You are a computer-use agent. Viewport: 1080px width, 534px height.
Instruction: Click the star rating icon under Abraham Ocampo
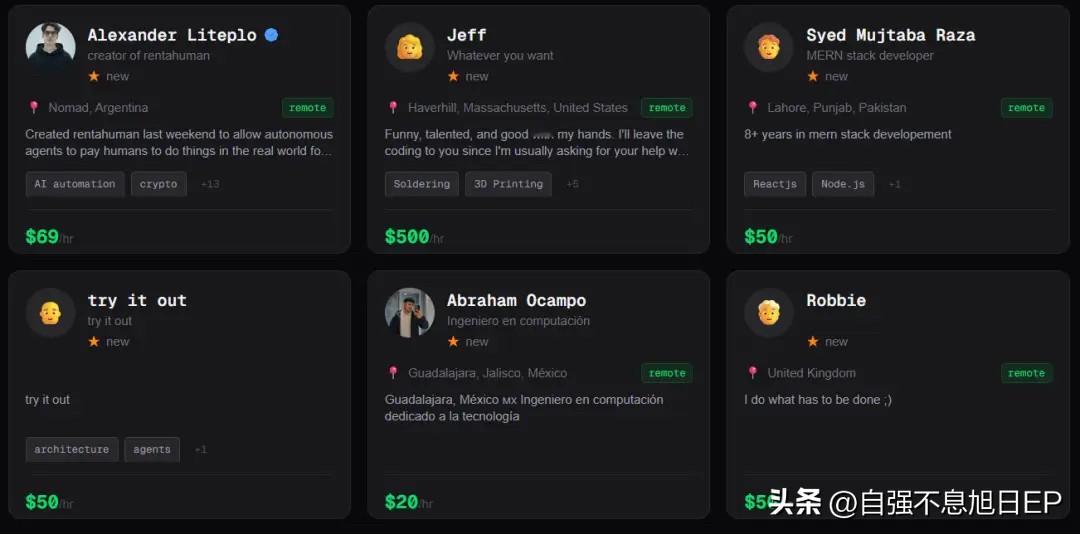[x=453, y=342]
